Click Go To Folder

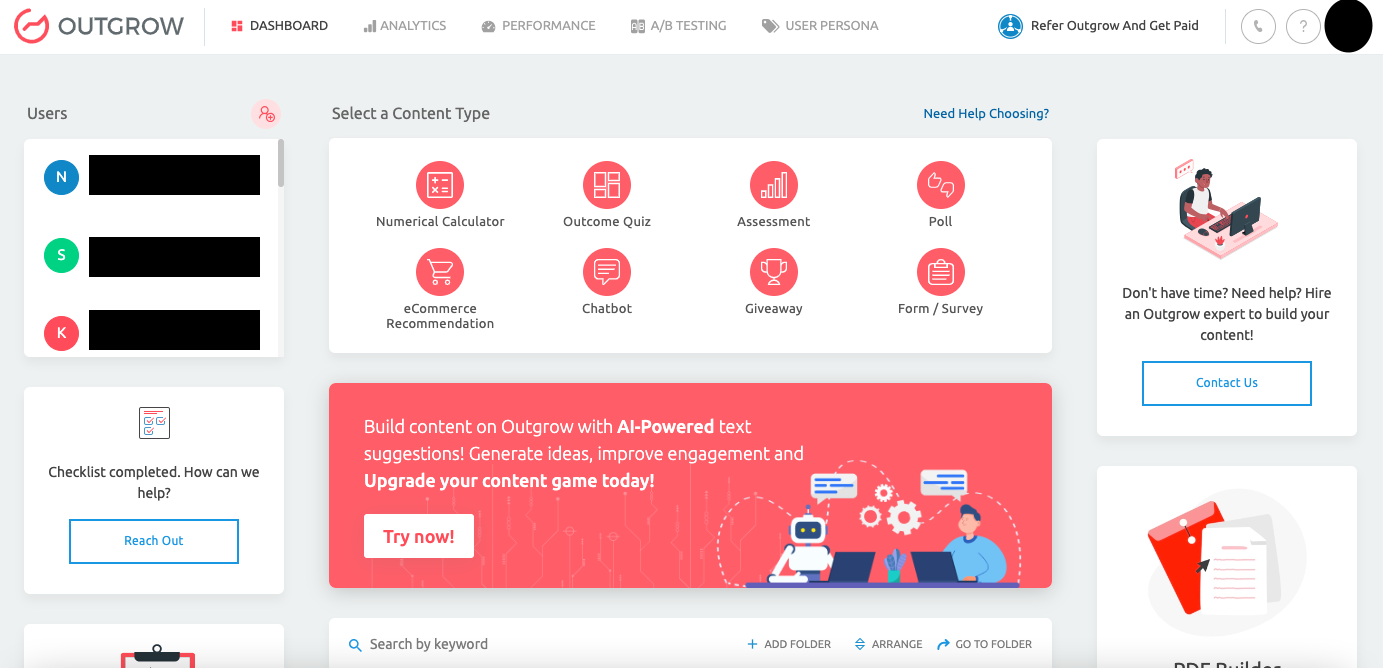click(985, 645)
